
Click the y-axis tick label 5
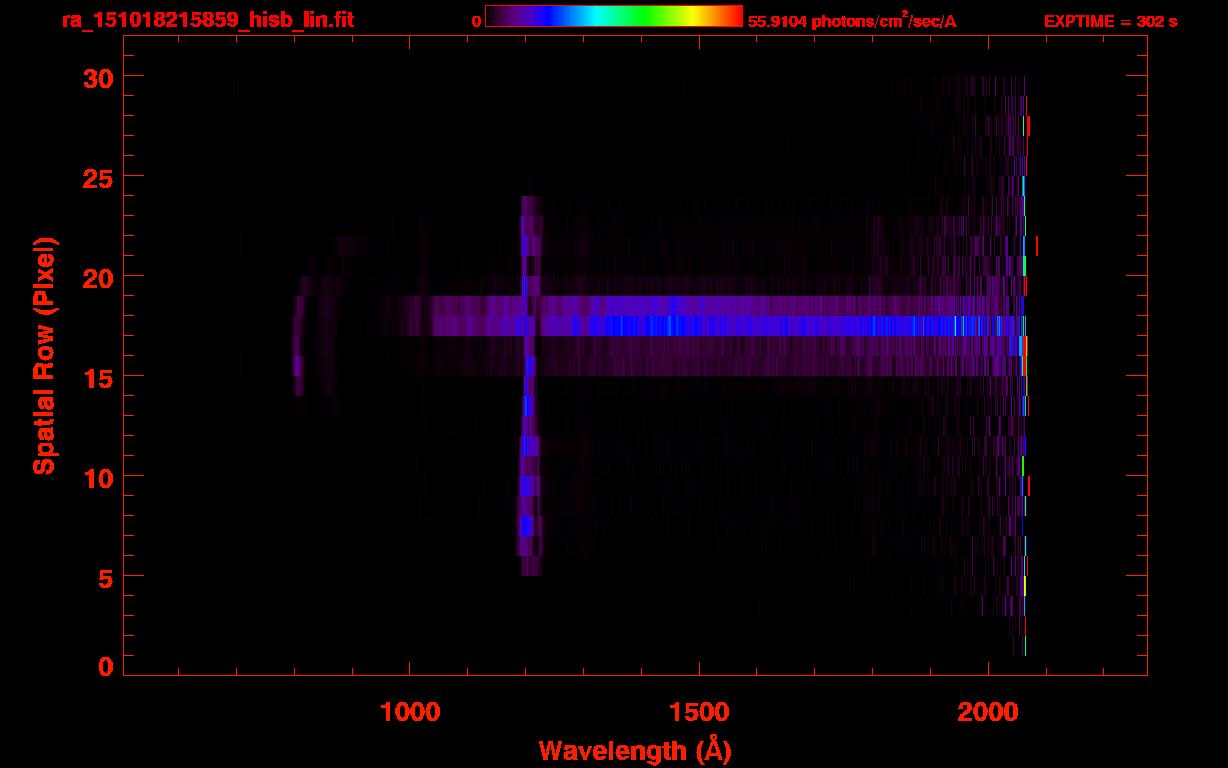(106, 577)
